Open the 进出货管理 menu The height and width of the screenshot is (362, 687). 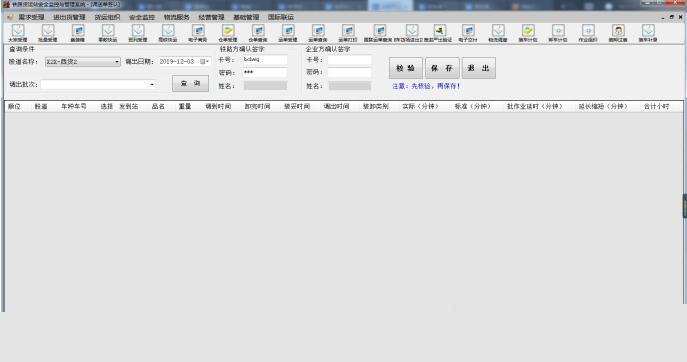pyautogui.click(x=69, y=17)
